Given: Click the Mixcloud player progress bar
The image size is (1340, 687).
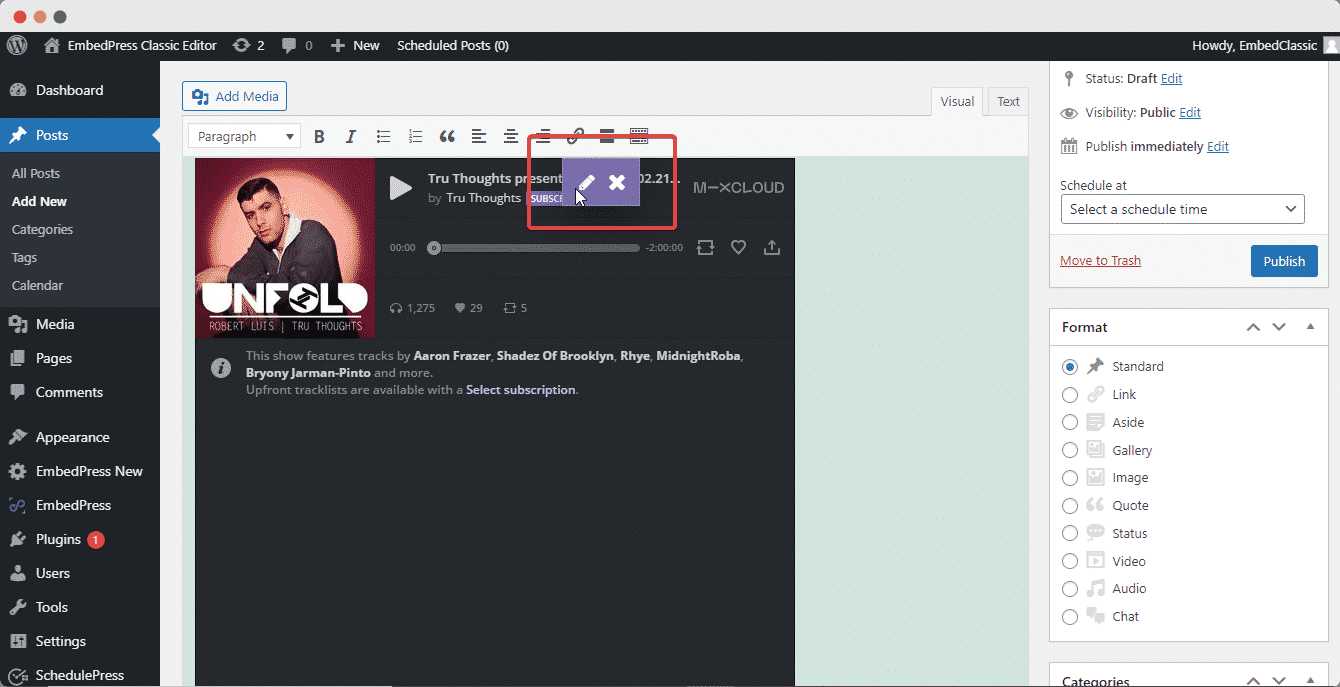Looking at the screenshot, I should click(535, 247).
